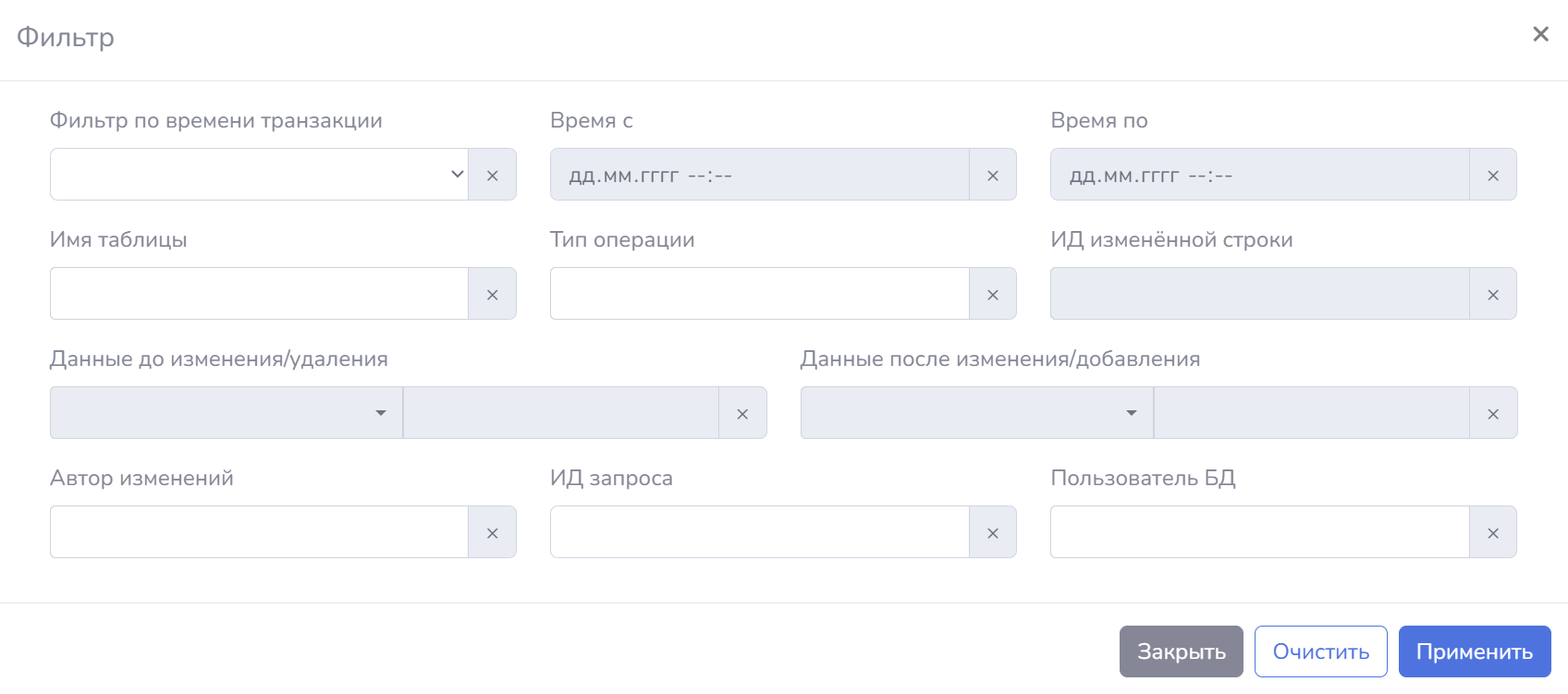Clear the 'ИД изменённой строки' field
This screenshot has width=1568, height=694.
(1492, 294)
